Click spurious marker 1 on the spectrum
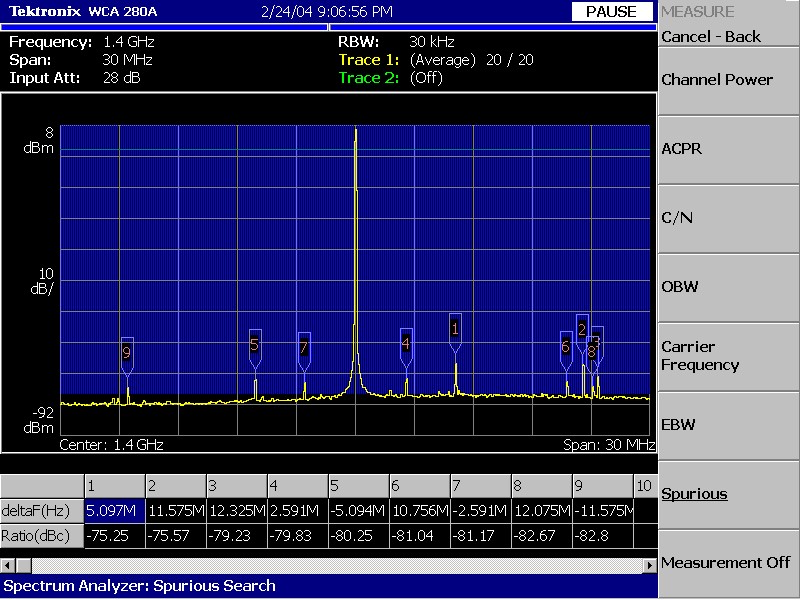This screenshot has height=600, width=800. pos(455,328)
